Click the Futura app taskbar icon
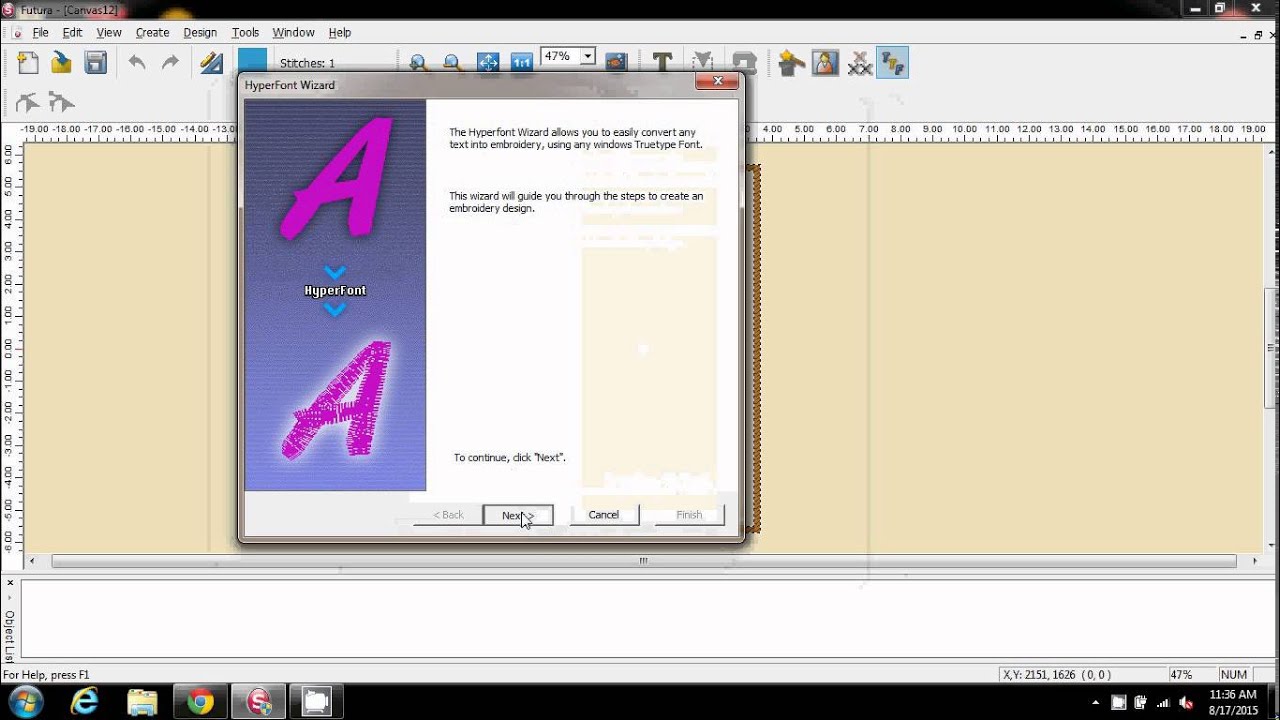Image resolution: width=1280 pixels, height=720 pixels. (259, 702)
